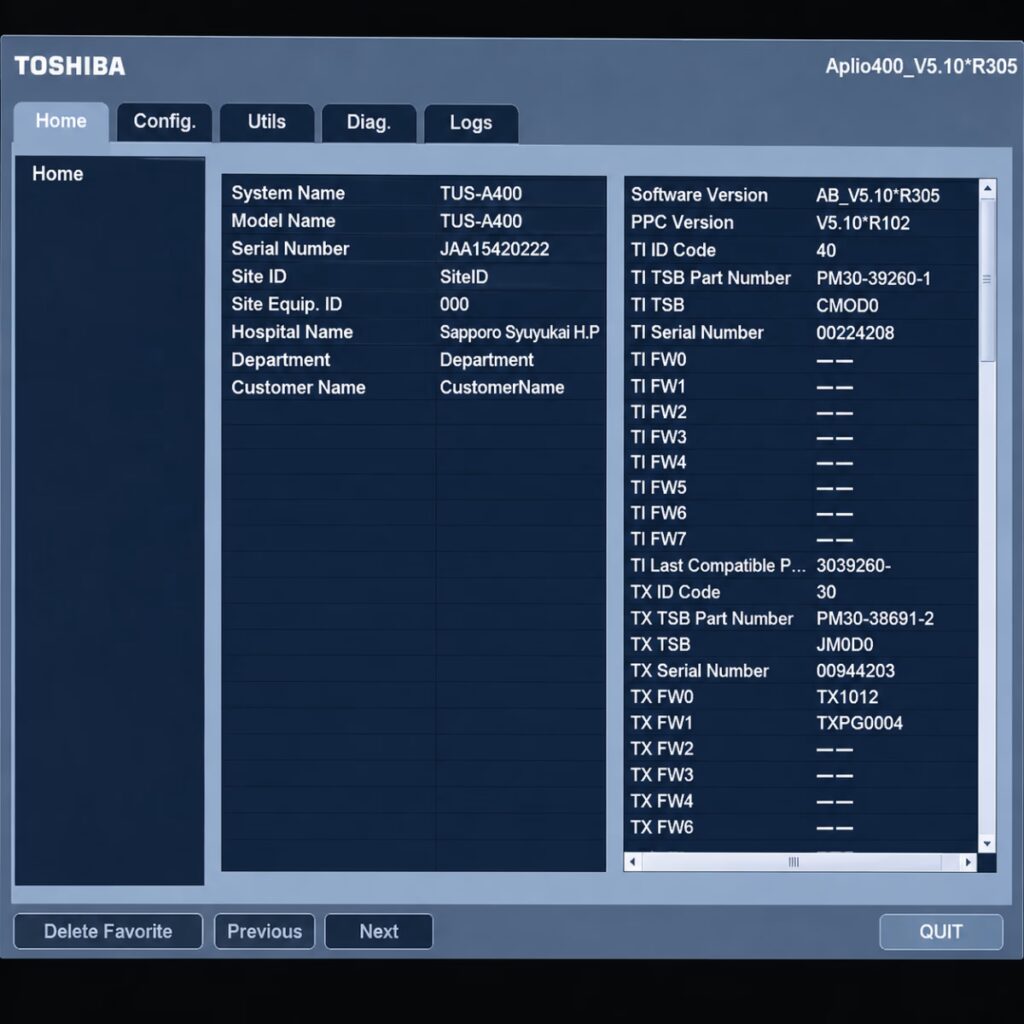Click the vertical scrollbar down arrow

pos(987,844)
